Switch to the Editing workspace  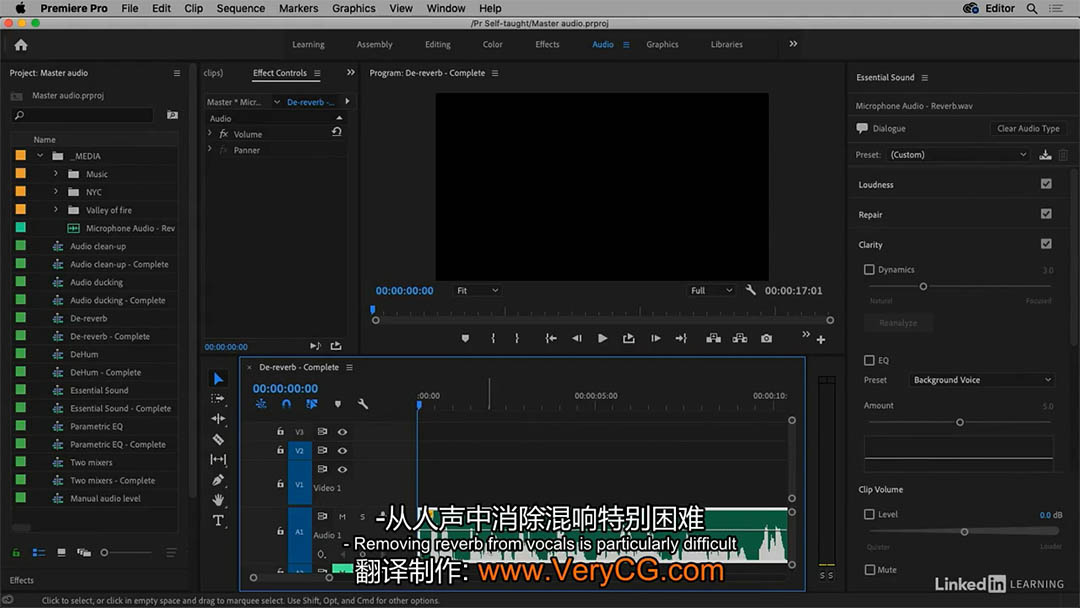[x=437, y=45]
